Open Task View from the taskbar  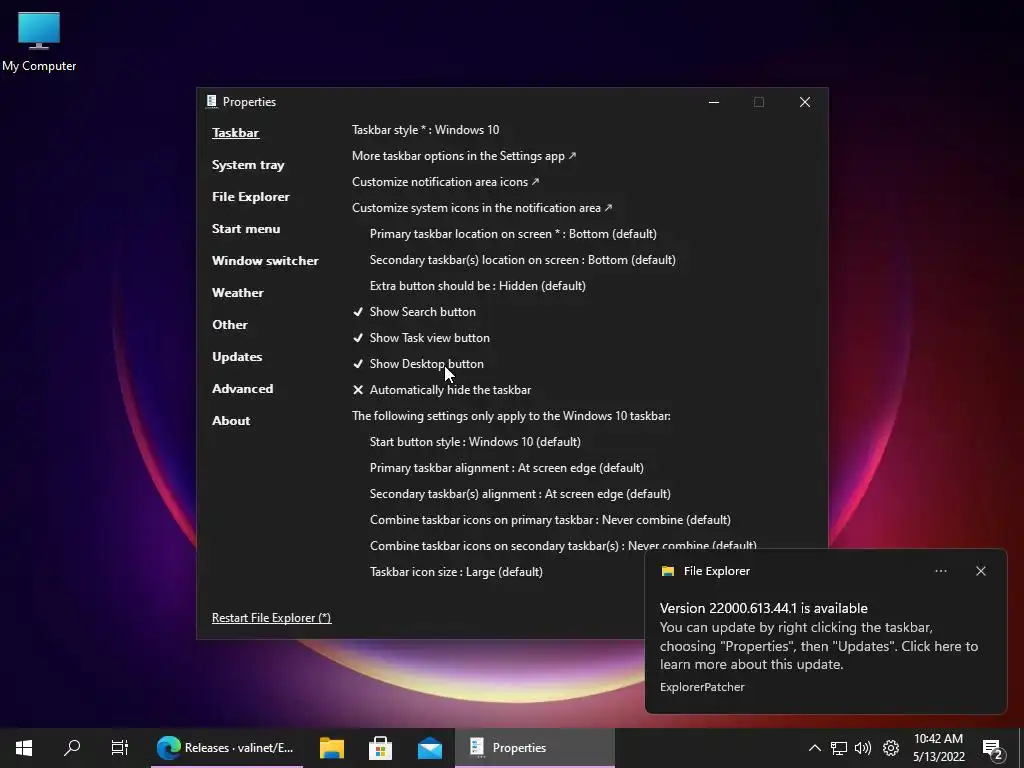click(x=120, y=748)
